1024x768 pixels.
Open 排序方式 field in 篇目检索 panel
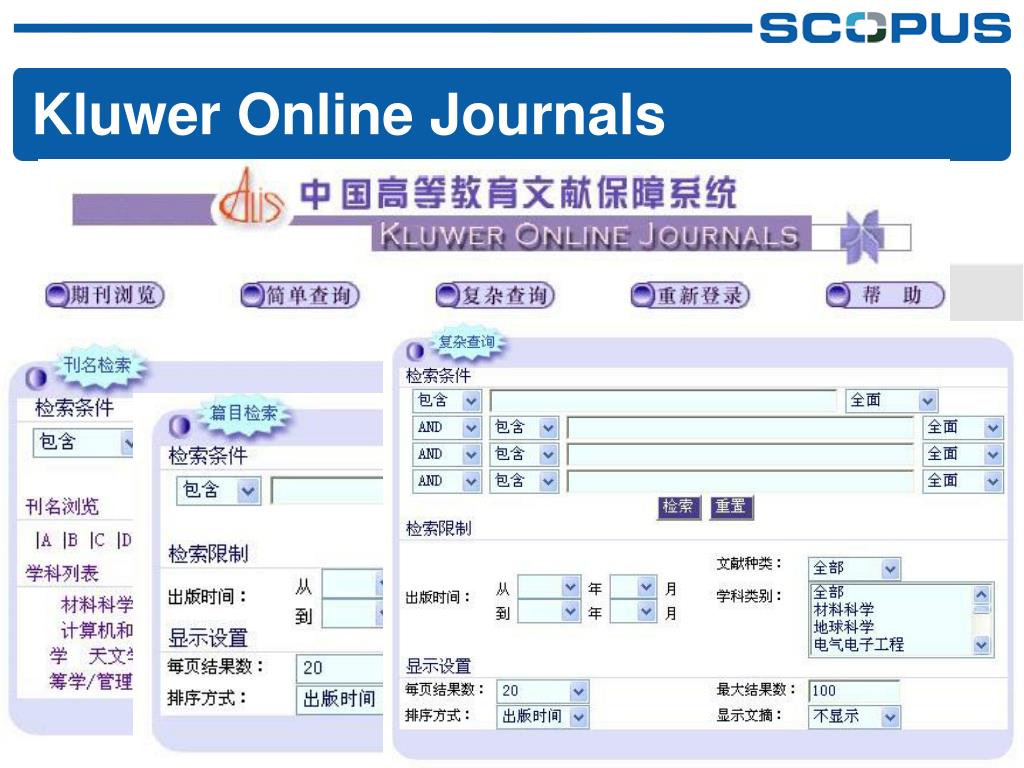click(x=340, y=699)
